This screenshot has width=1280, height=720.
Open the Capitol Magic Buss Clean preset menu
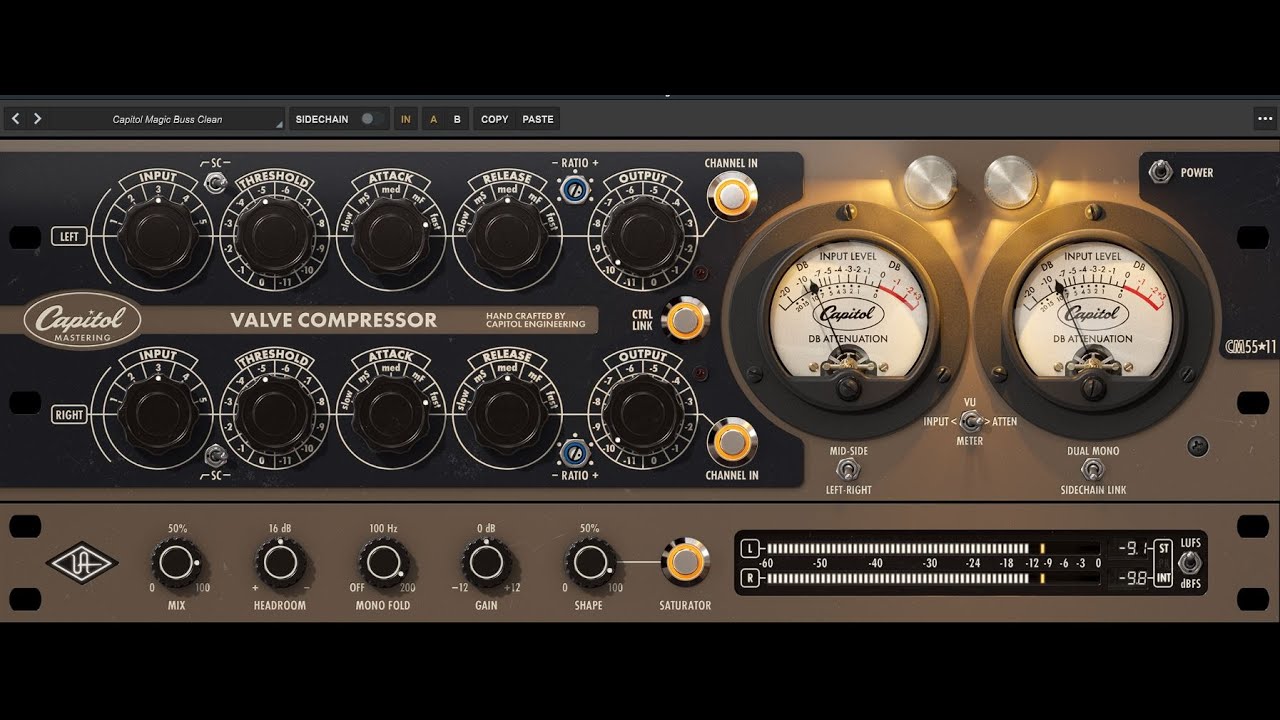pyautogui.click(x=167, y=119)
